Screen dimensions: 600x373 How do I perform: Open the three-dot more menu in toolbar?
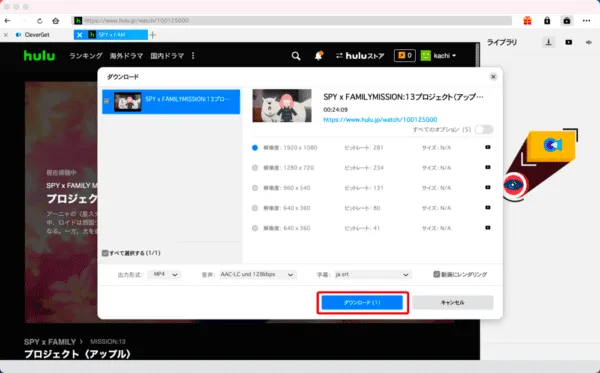click(586, 21)
